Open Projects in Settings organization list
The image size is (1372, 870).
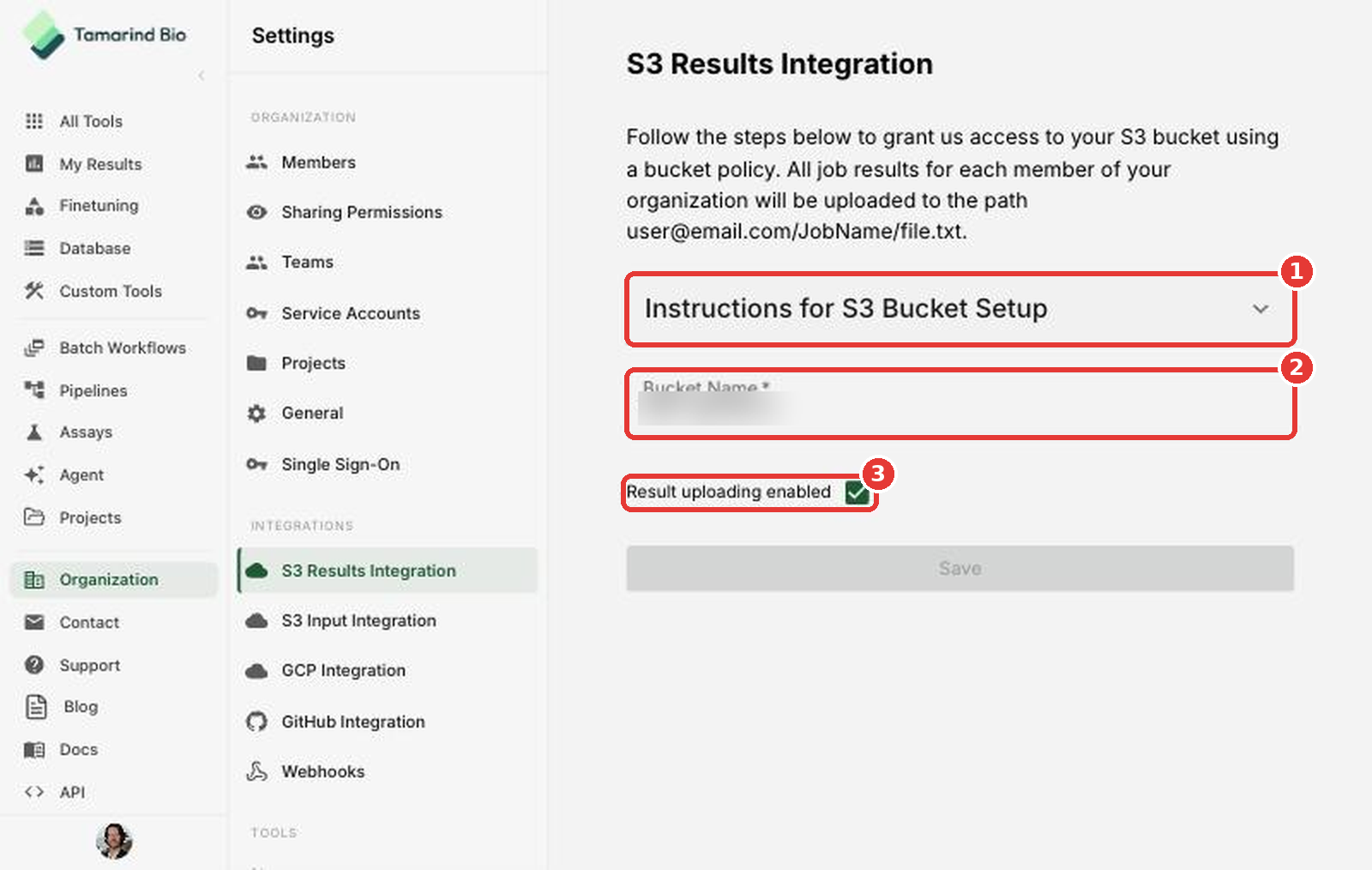(387, 363)
